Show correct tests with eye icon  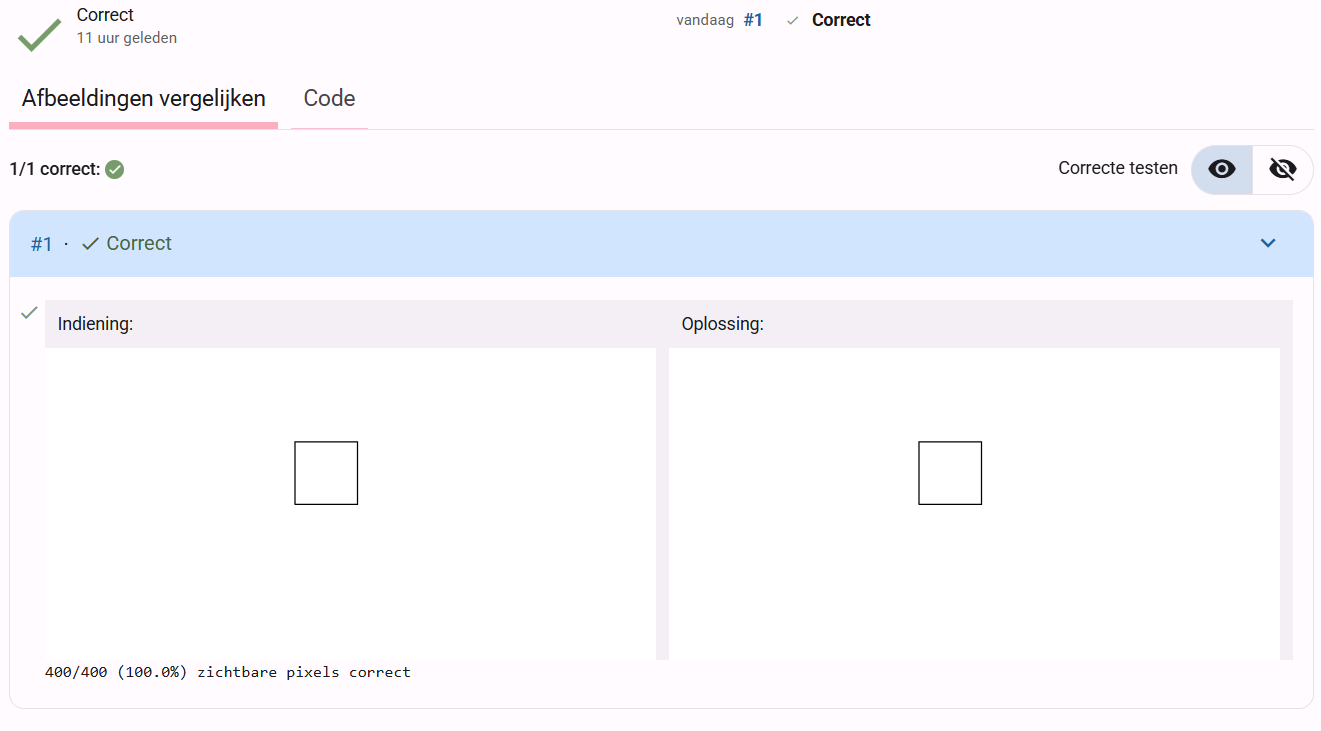click(1222, 169)
